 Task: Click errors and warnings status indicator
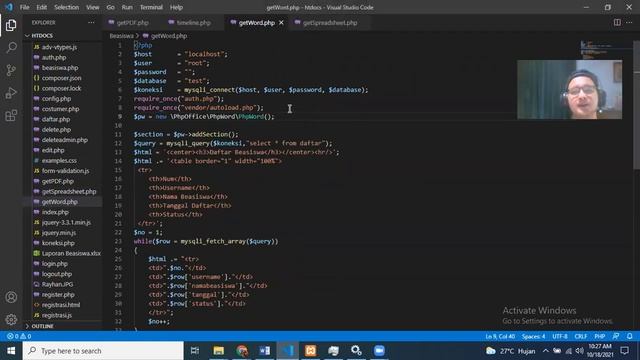19,336
